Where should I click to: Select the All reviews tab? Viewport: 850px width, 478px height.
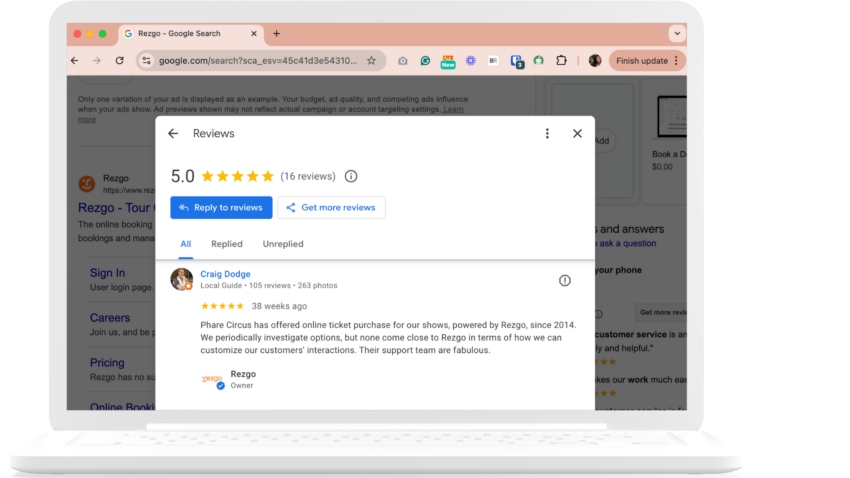(x=185, y=244)
